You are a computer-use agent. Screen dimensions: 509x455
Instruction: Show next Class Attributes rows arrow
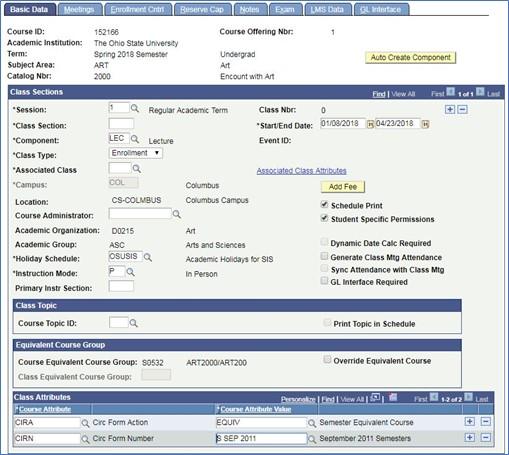[469, 397]
